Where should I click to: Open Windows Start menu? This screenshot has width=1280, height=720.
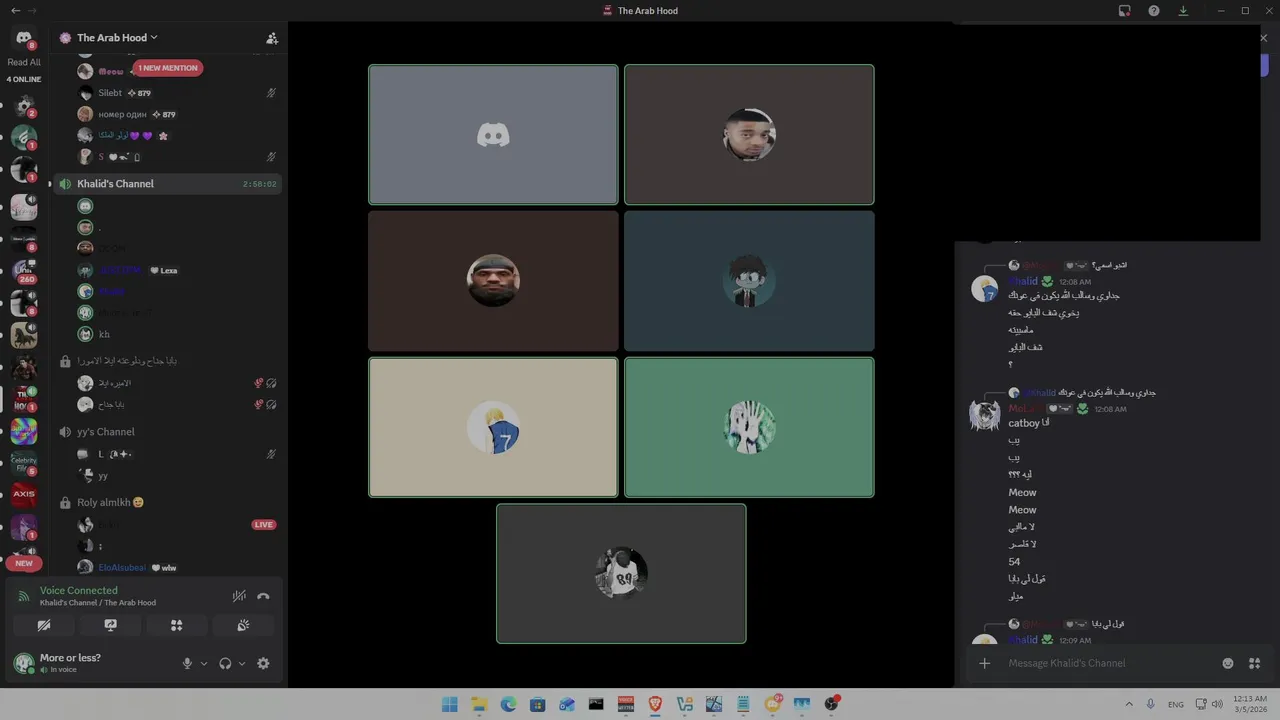click(450, 704)
